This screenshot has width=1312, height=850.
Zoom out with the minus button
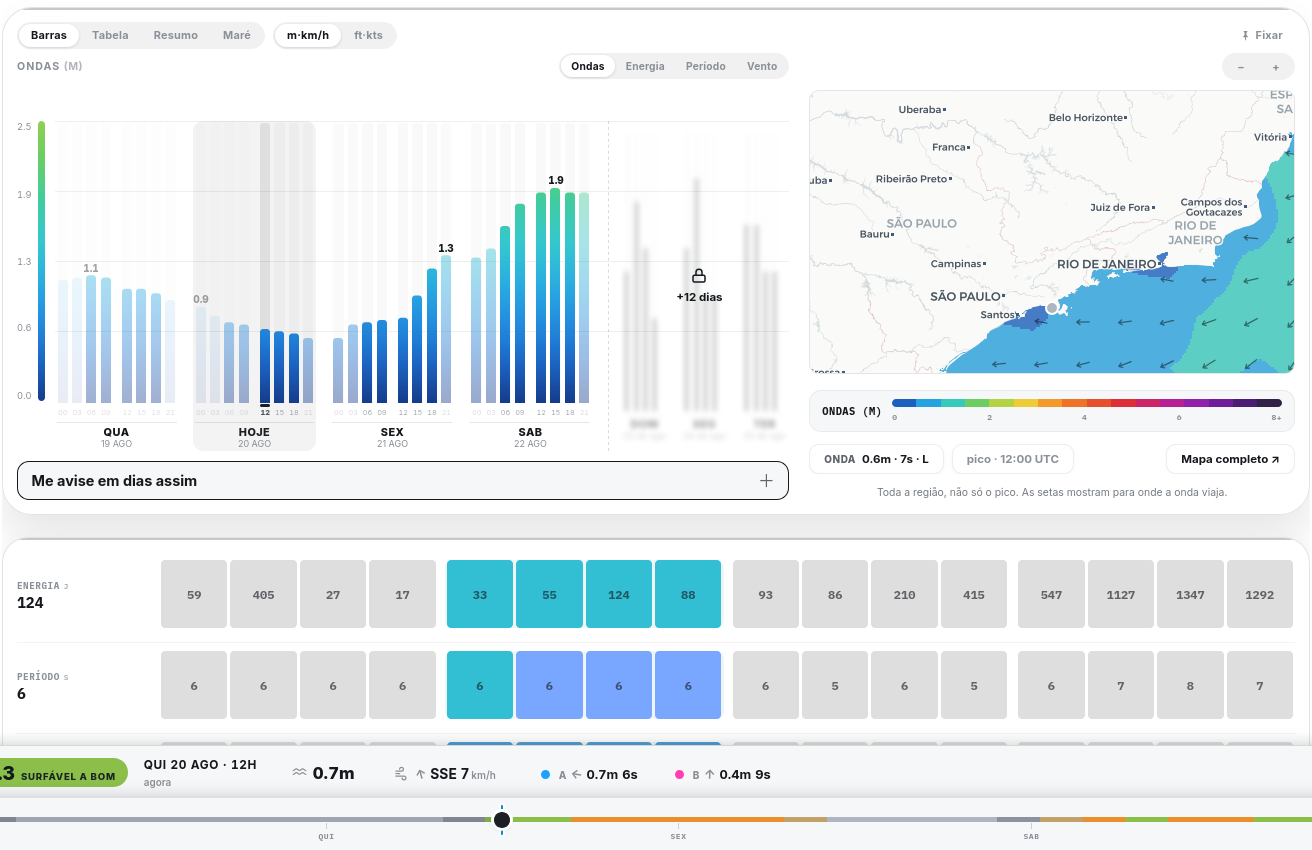tap(1241, 67)
